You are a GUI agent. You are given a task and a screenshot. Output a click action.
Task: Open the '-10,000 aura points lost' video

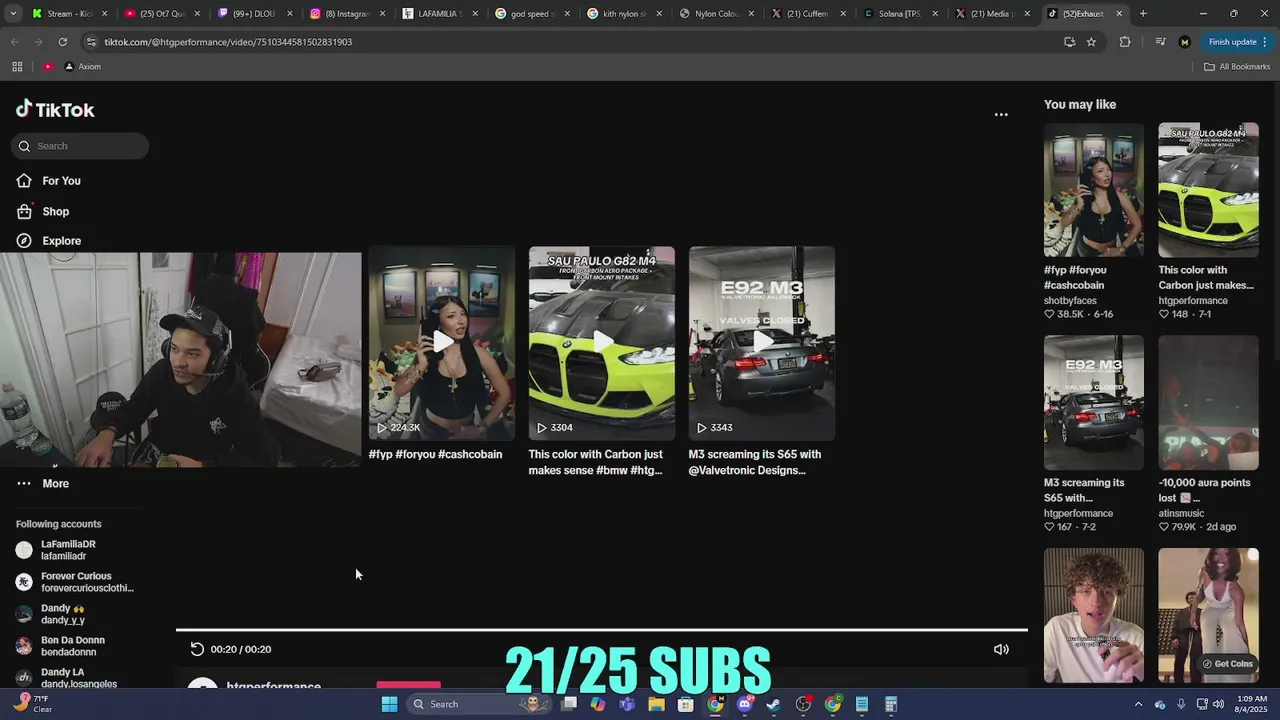[x=1208, y=403]
